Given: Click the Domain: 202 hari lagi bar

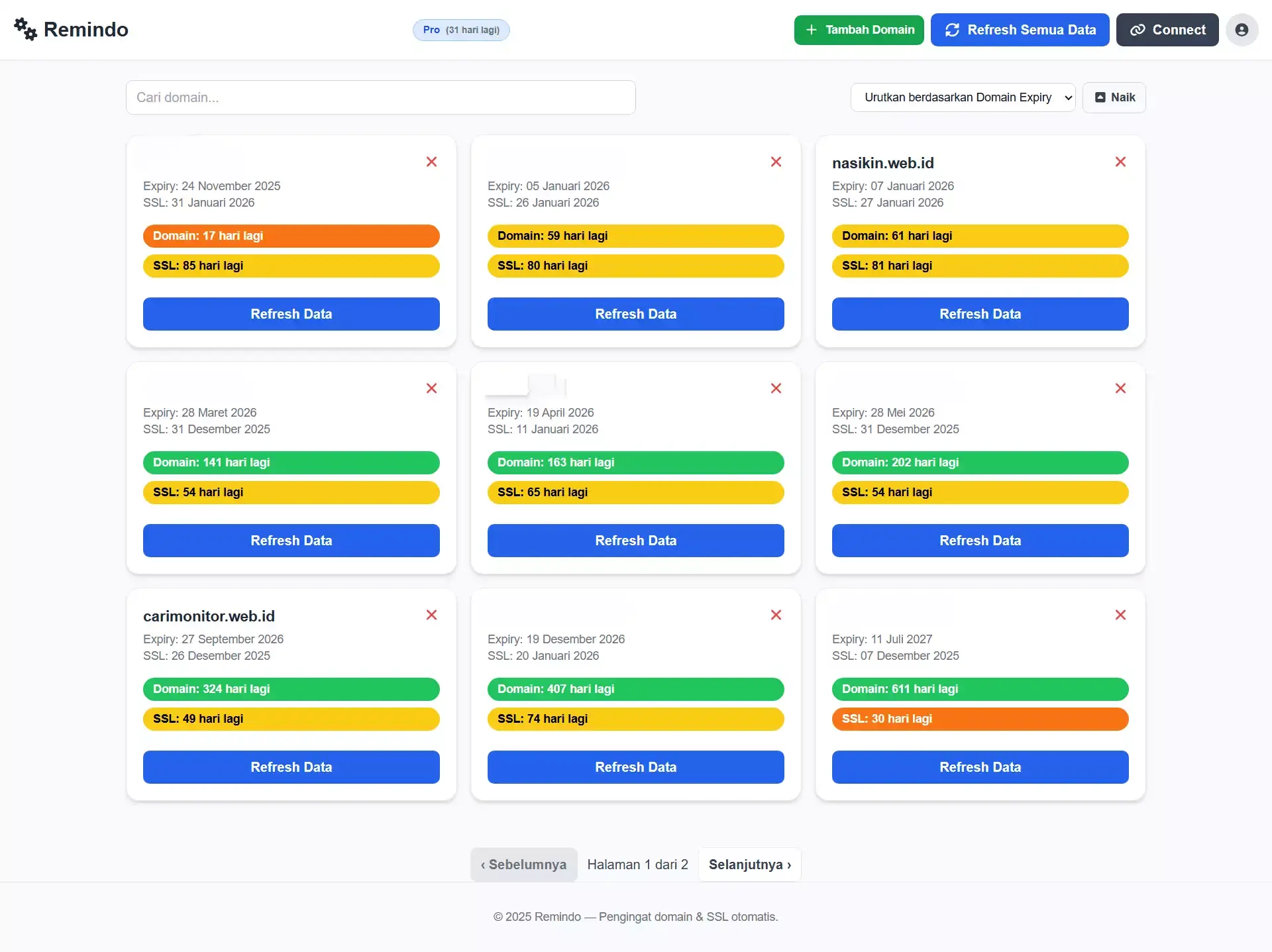Looking at the screenshot, I should [x=980, y=462].
